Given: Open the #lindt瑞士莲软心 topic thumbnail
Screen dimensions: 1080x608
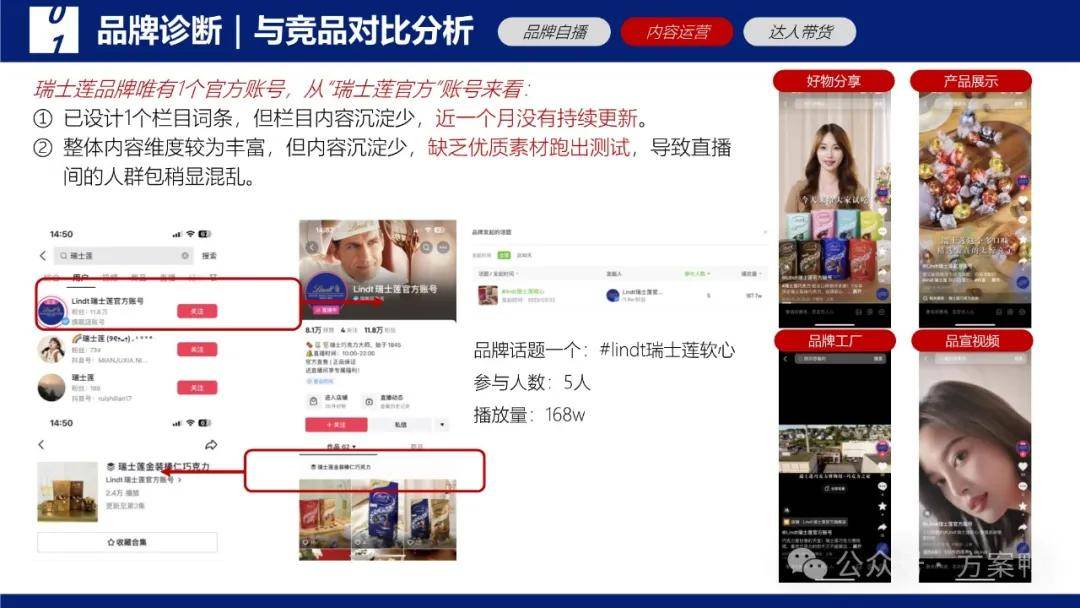Looking at the screenshot, I should [x=488, y=295].
